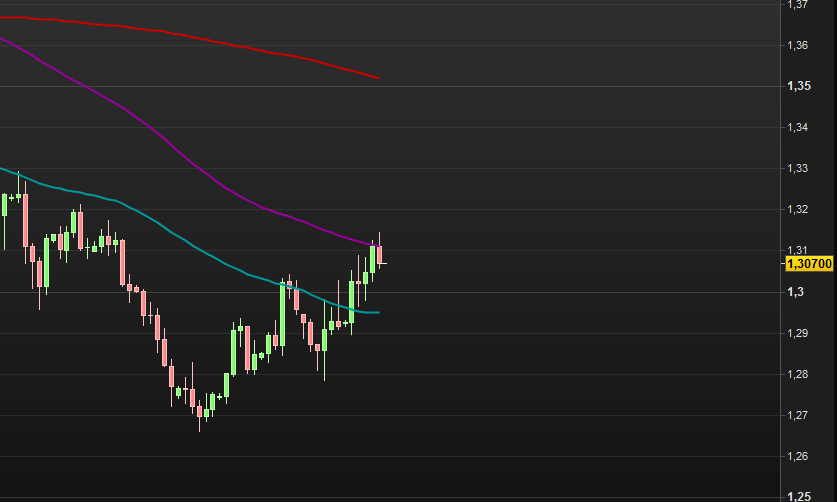837x502 pixels.
Task: Click the bold 1,3 price axis label
Action: 795,292
